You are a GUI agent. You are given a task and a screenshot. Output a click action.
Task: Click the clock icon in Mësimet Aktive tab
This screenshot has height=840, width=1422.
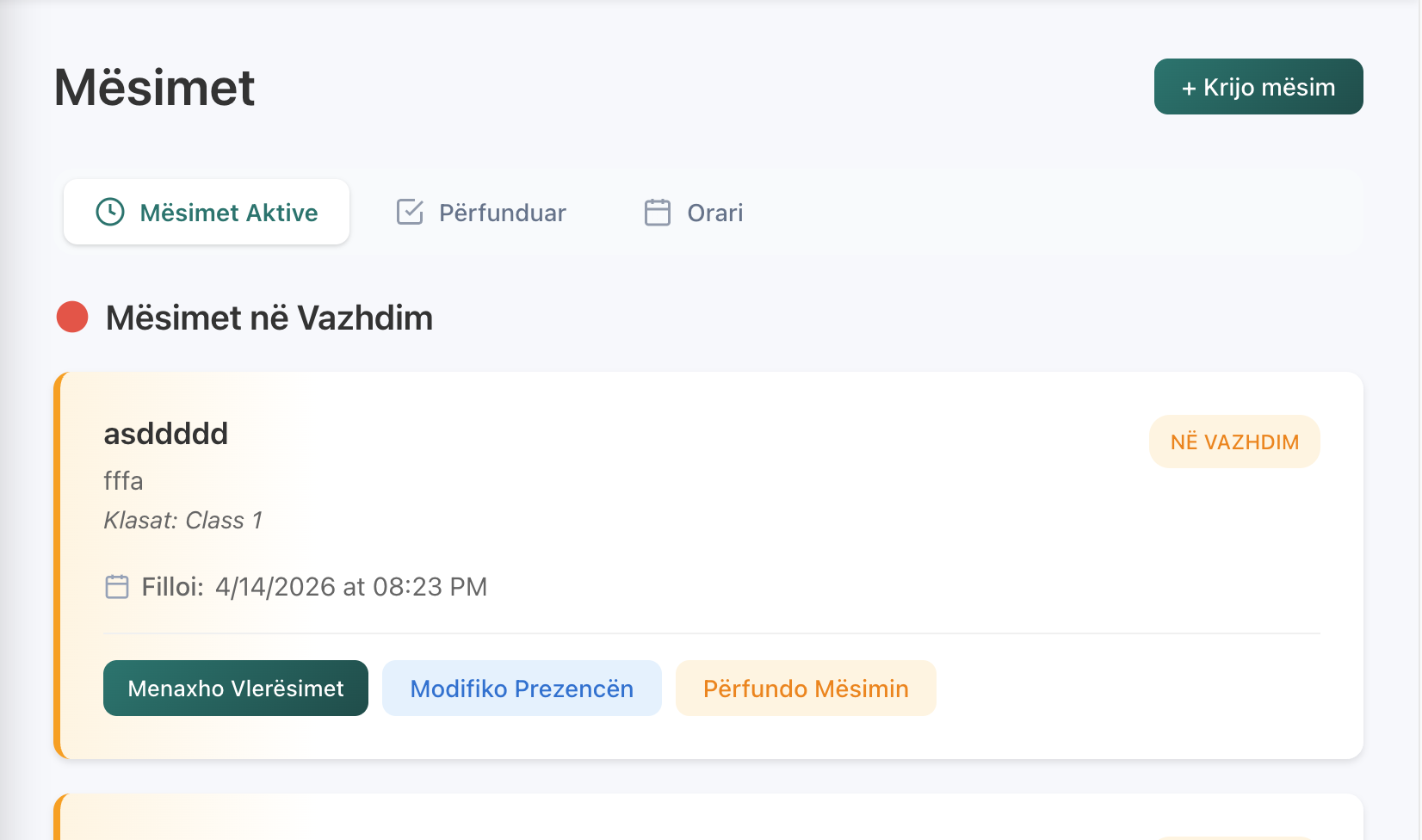110,212
